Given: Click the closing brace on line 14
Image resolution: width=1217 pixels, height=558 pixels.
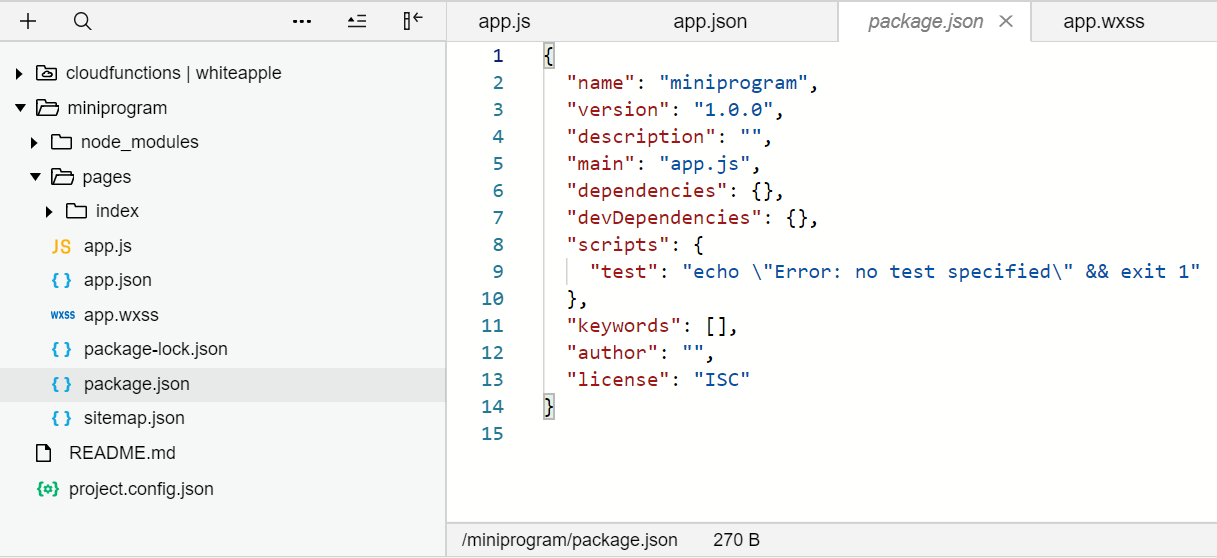Looking at the screenshot, I should [x=548, y=407].
